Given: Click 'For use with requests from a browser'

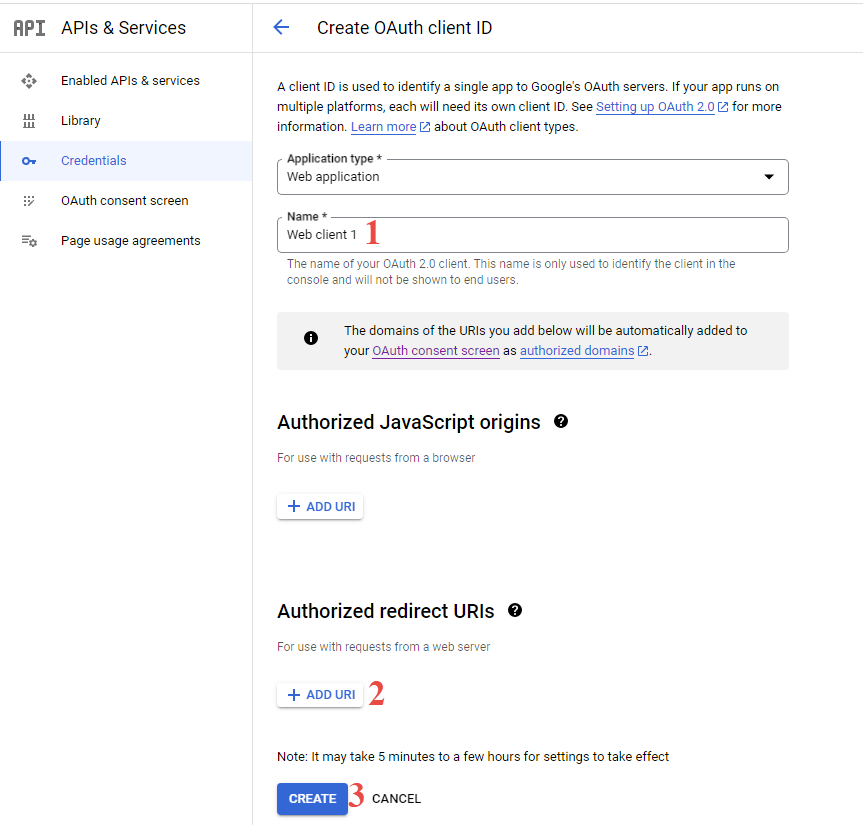Looking at the screenshot, I should tap(376, 458).
